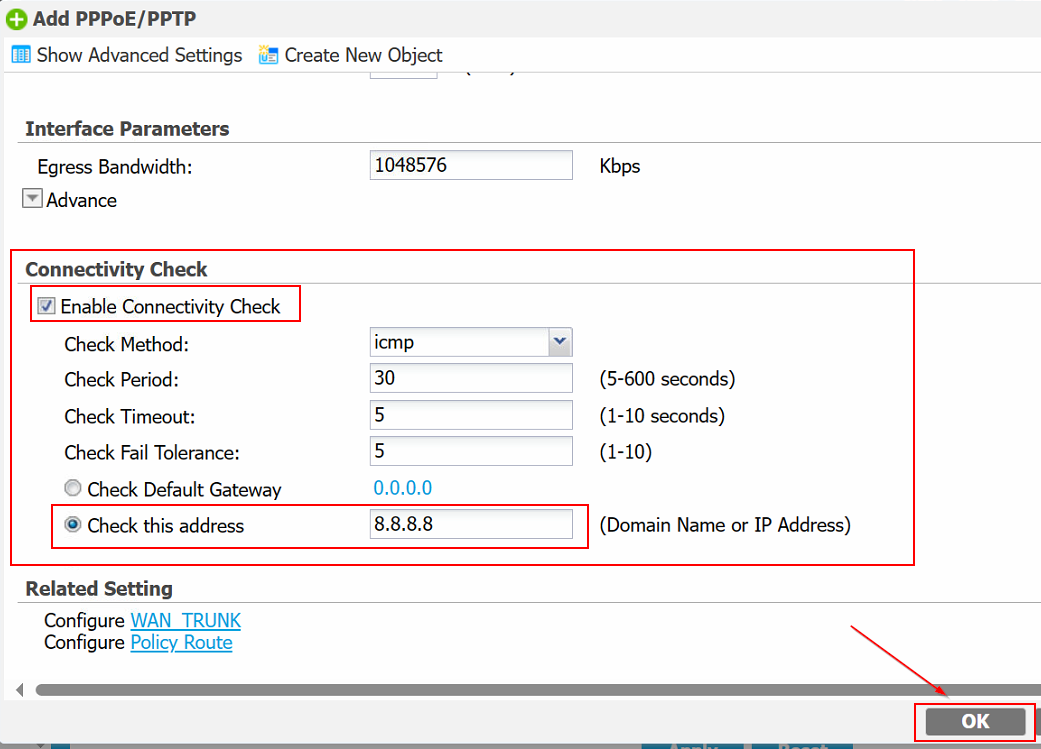Click the Check Period input field
The height and width of the screenshot is (749, 1041).
click(470, 379)
